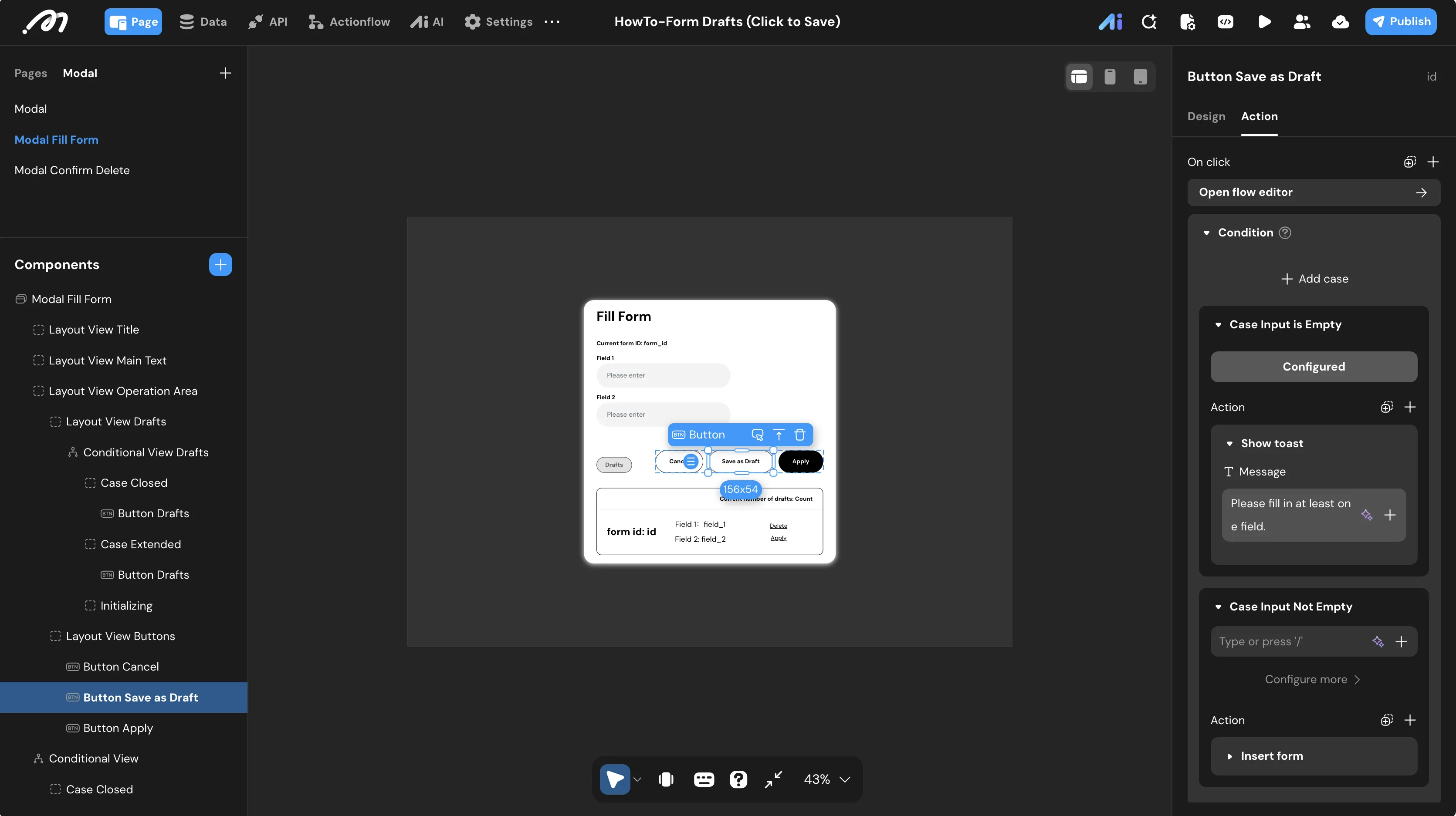Click the Configured condition button
The height and width of the screenshot is (816, 1456).
click(1314, 367)
